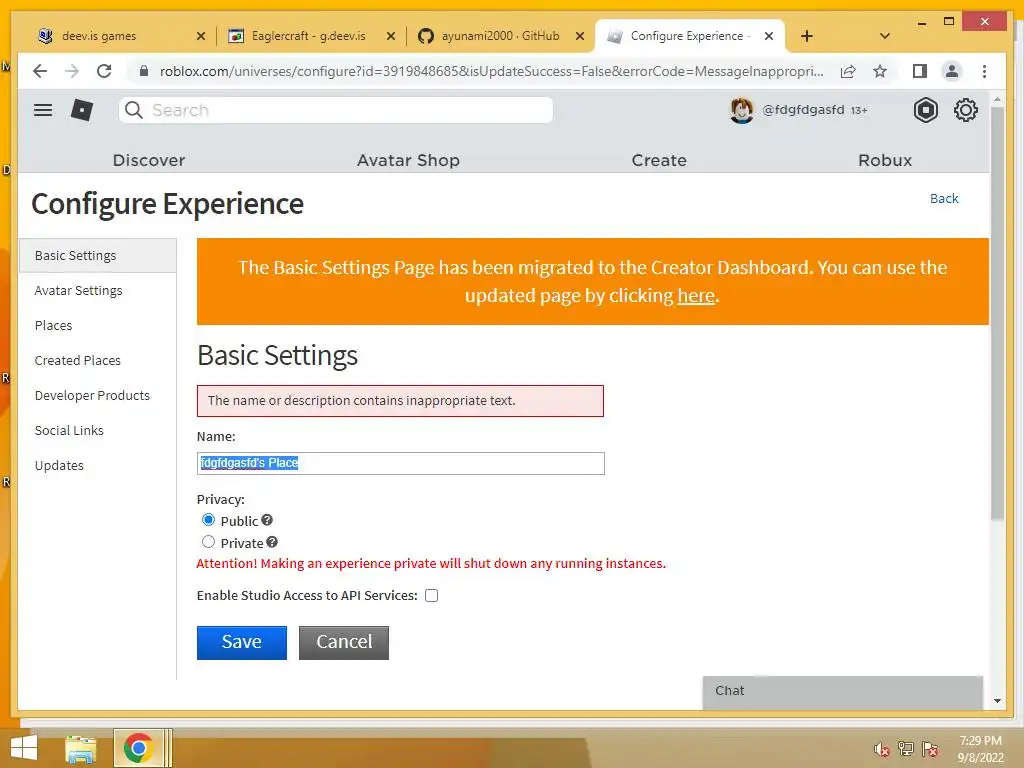This screenshot has width=1024, height=768.
Task: Select Social Links in the sidebar
Action: [x=69, y=430]
